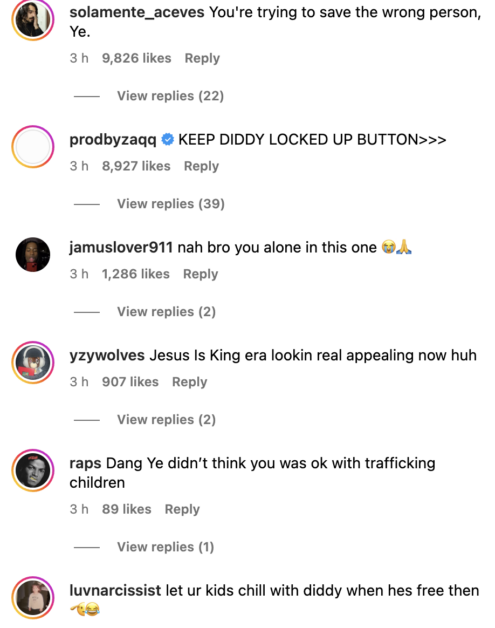
Task: Open luvnarcissist profile avatar
Action: (x=33, y=598)
